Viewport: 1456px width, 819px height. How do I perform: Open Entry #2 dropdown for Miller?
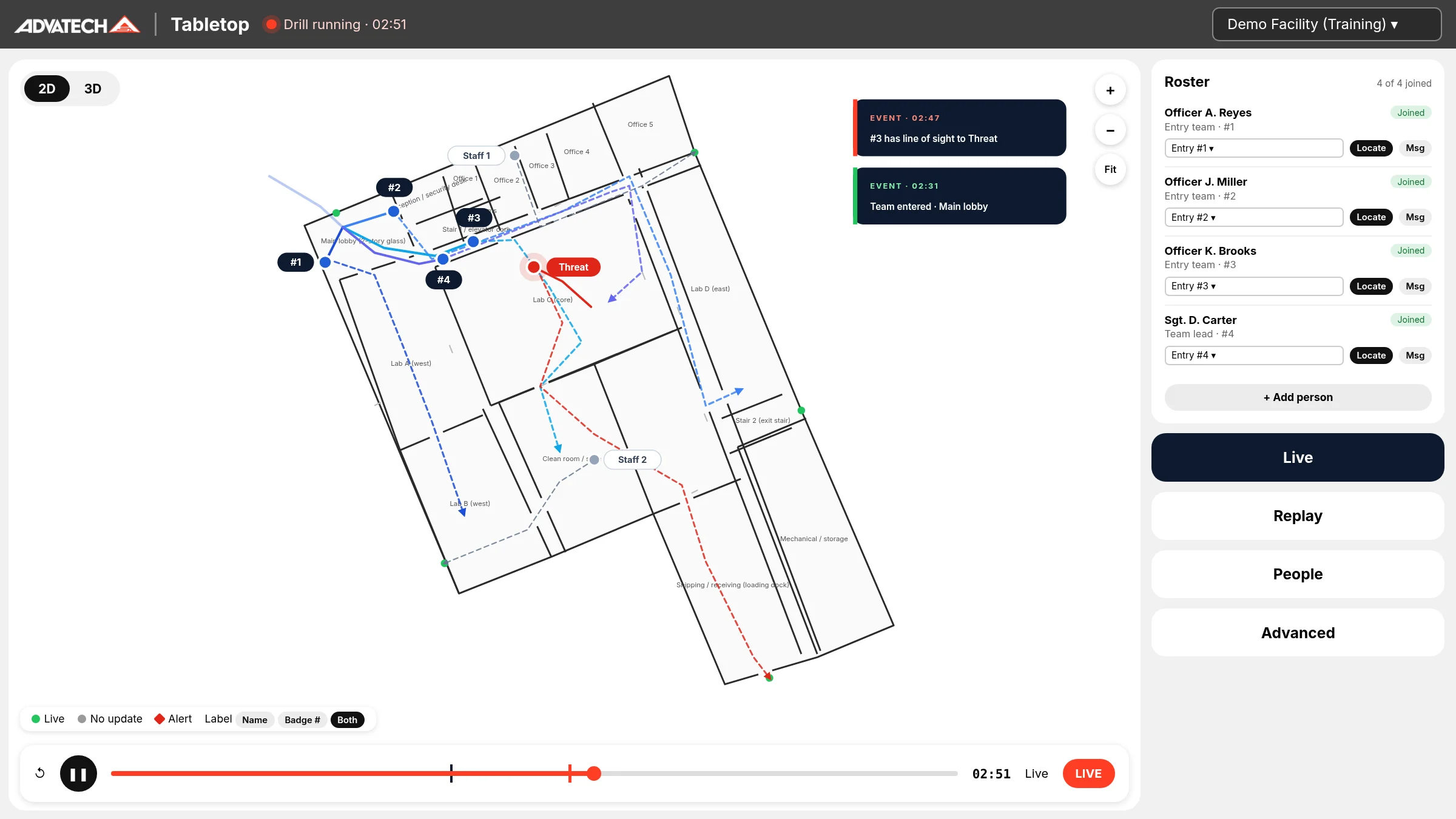pos(1253,217)
